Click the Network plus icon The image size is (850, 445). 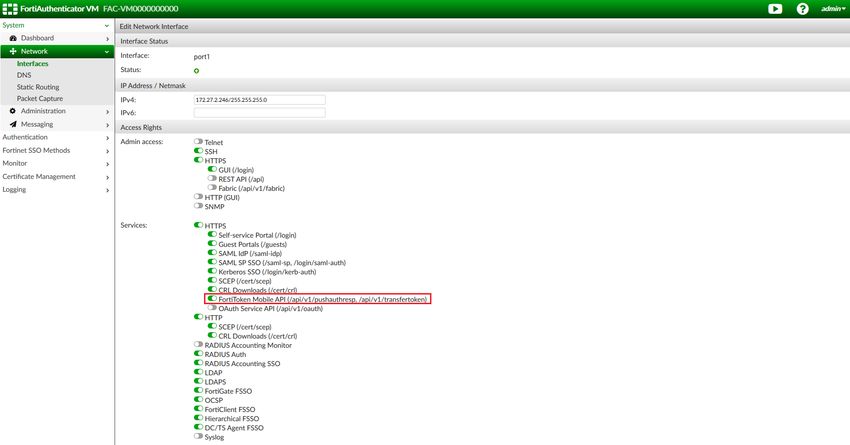pyautogui.click(x=13, y=51)
